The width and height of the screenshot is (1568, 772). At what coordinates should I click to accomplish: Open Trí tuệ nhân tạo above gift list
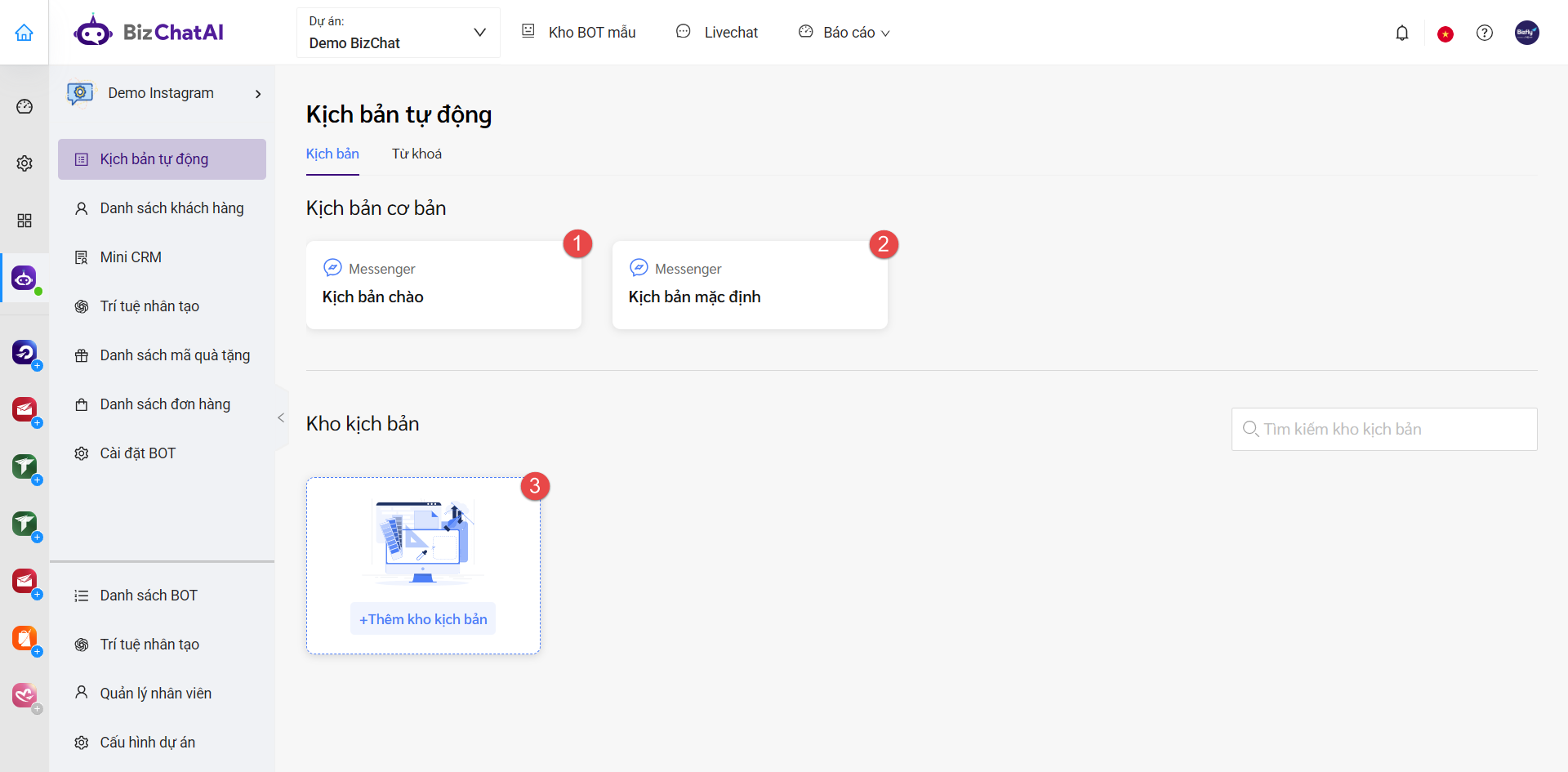tap(162, 306)
